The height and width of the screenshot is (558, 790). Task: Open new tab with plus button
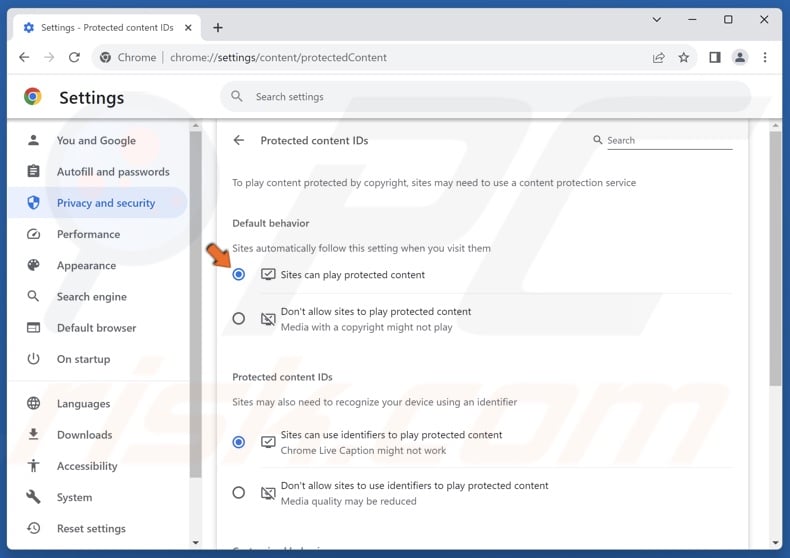click(218, 28)
